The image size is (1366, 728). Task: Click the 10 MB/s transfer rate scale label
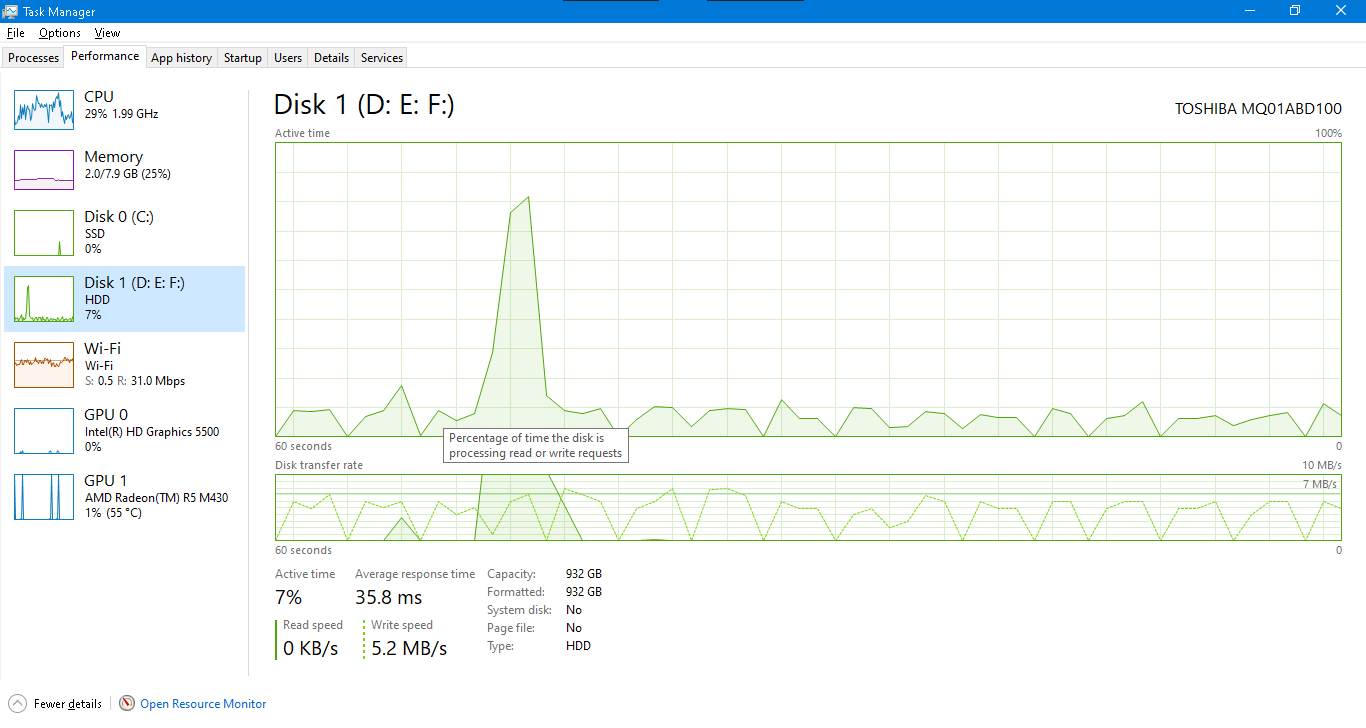pyautogui.click(x=1321, y=465)
